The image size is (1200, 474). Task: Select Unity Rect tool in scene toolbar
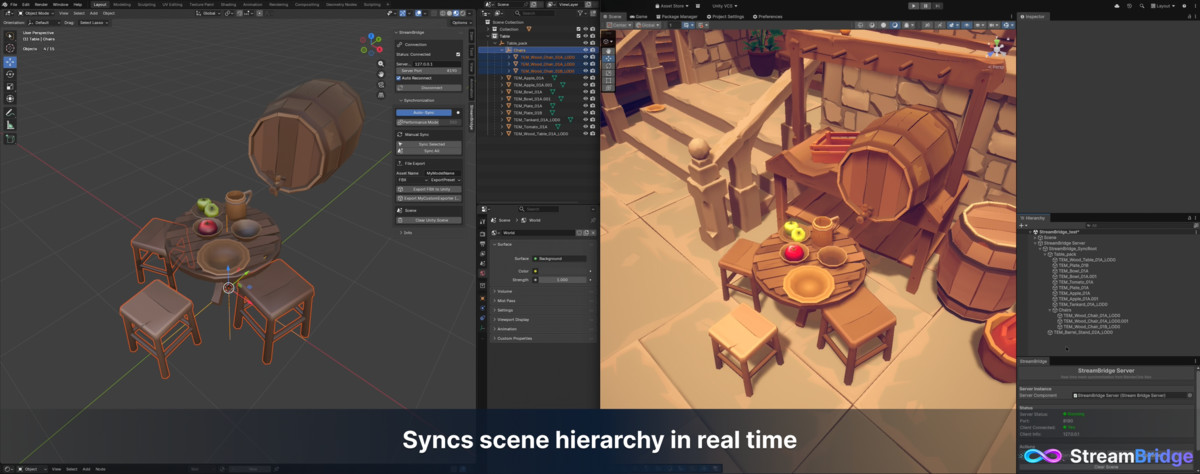click(x=608, y=79)
